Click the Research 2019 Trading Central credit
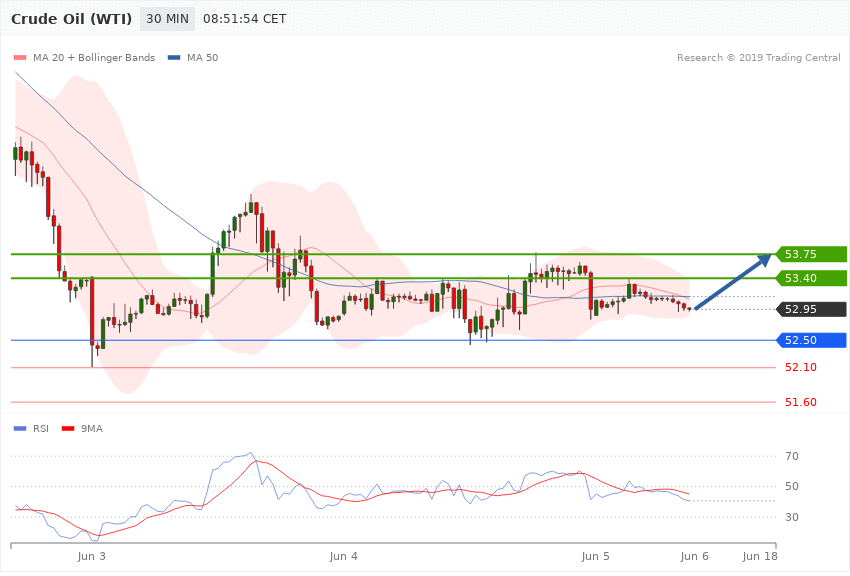The width and height of the screenshot is (850, 576). tap(758, 57)
